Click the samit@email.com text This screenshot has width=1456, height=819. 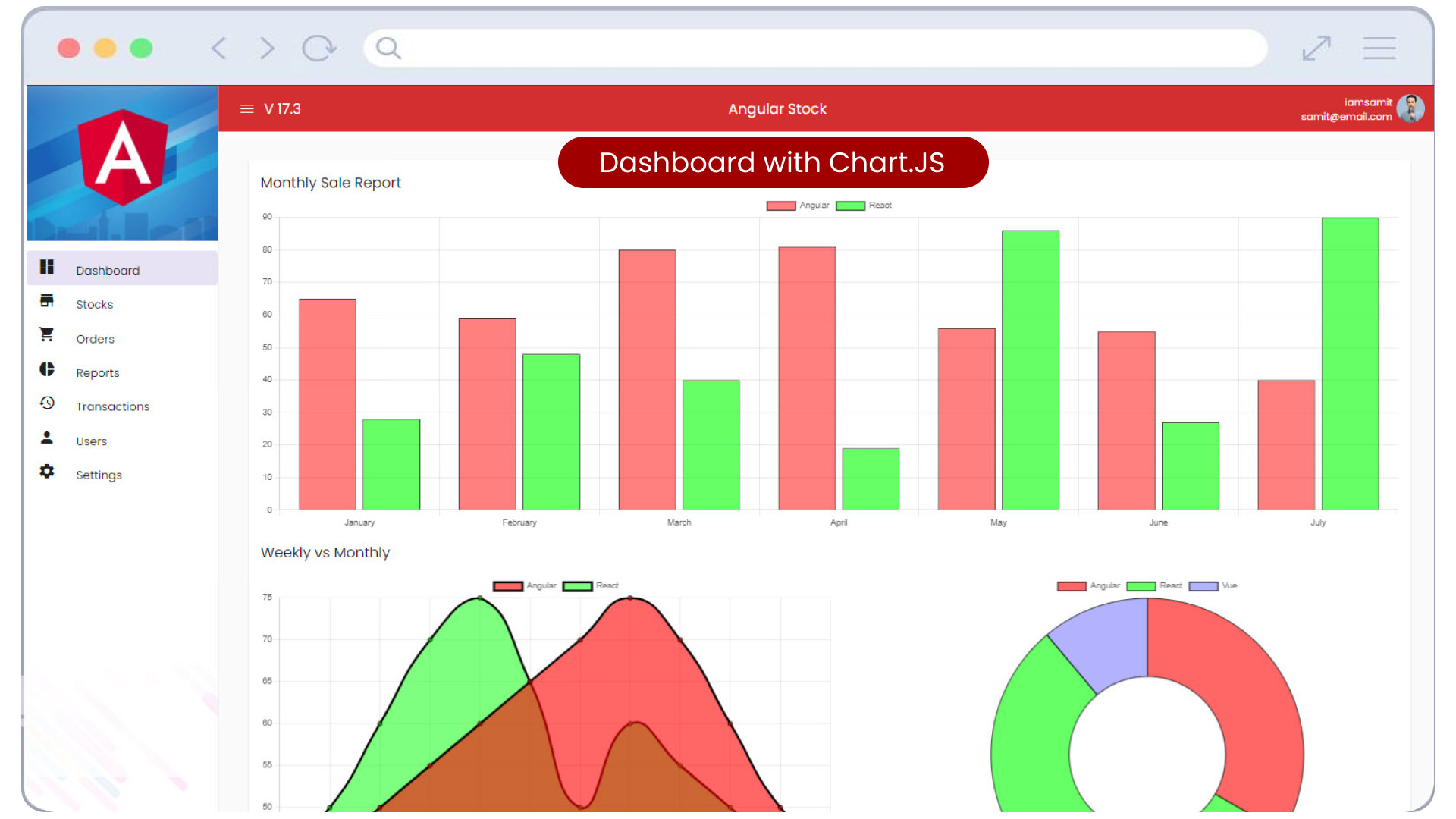pos(1346,117)
